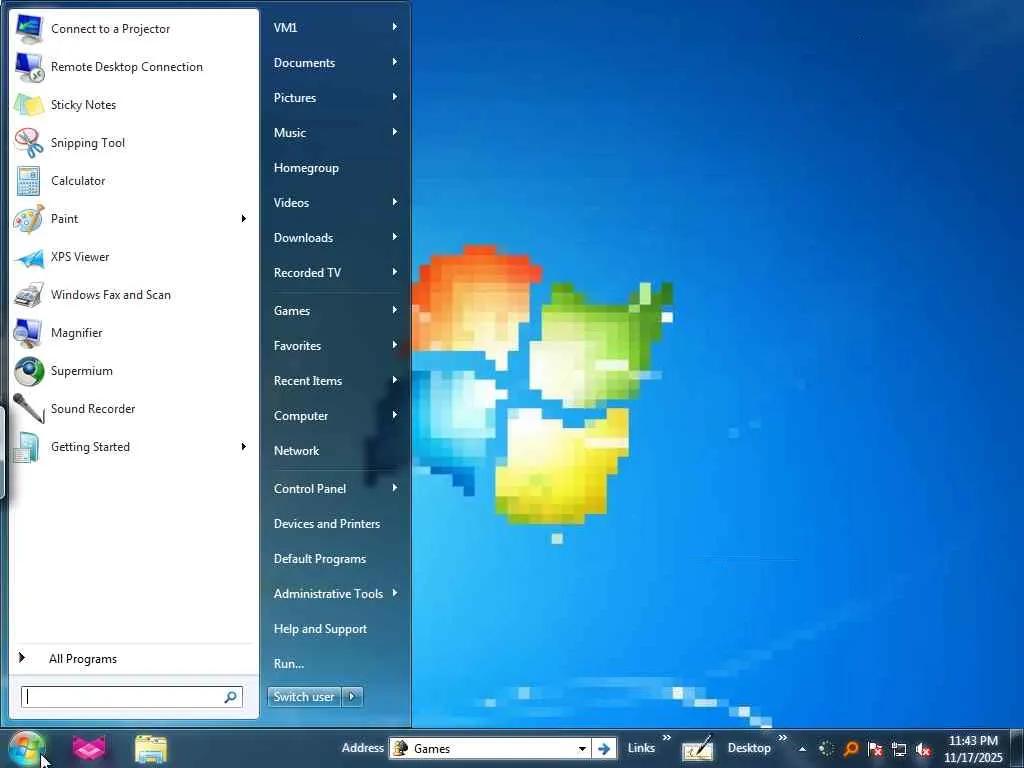Expand the Paint jump list arrow

244,219
